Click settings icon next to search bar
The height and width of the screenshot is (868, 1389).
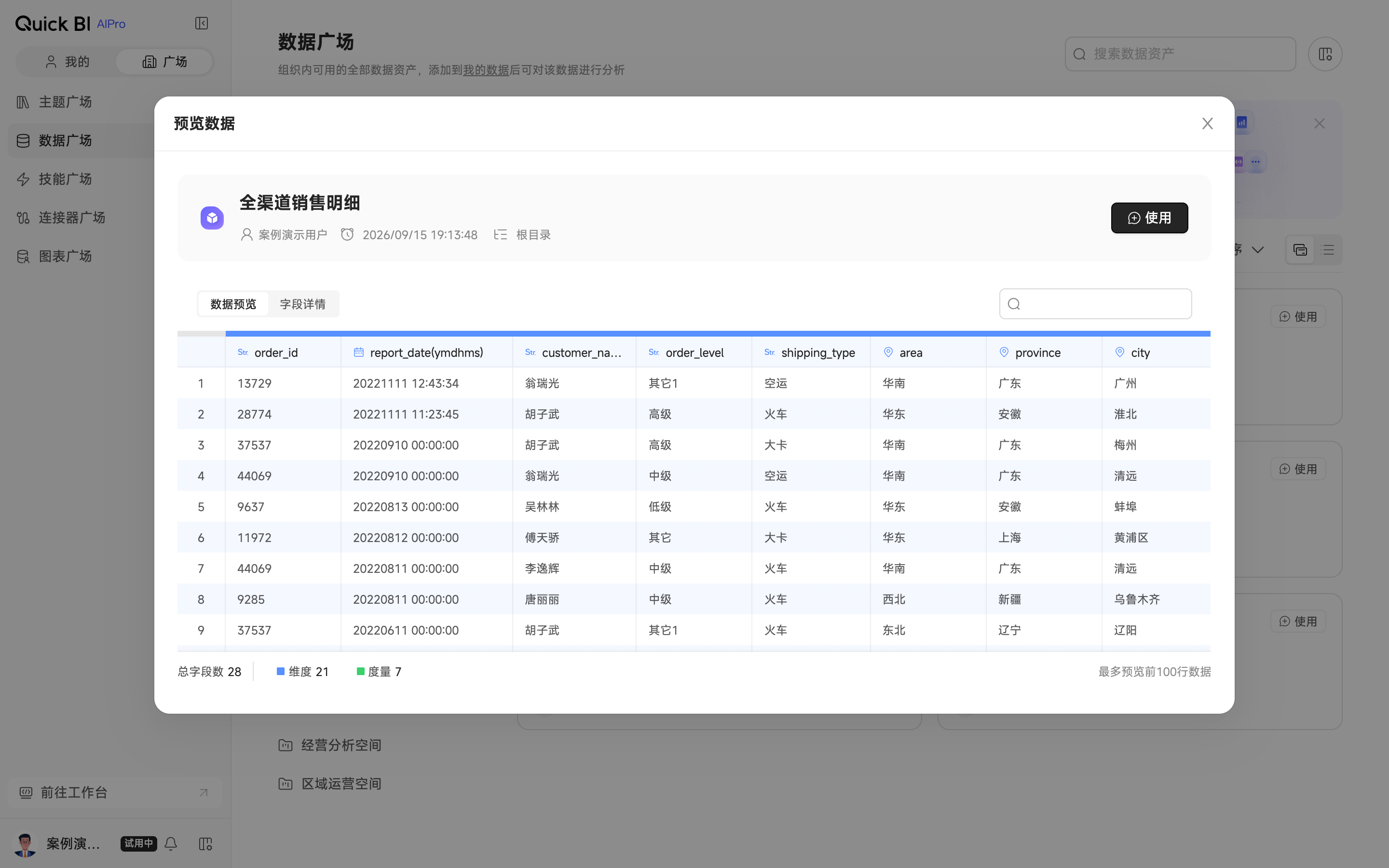click(x=1325, y=54)
